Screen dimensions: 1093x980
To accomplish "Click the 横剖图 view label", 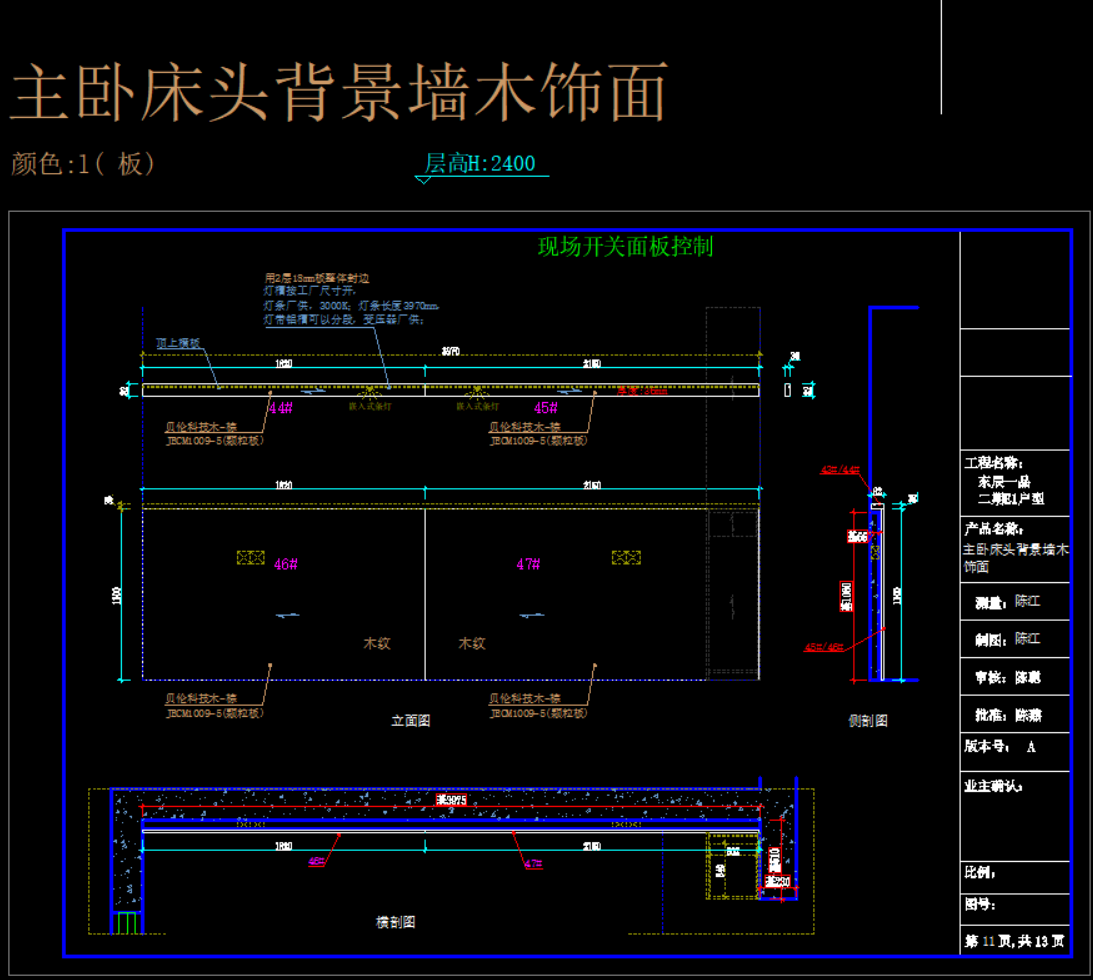I will [x=395, y=922].
